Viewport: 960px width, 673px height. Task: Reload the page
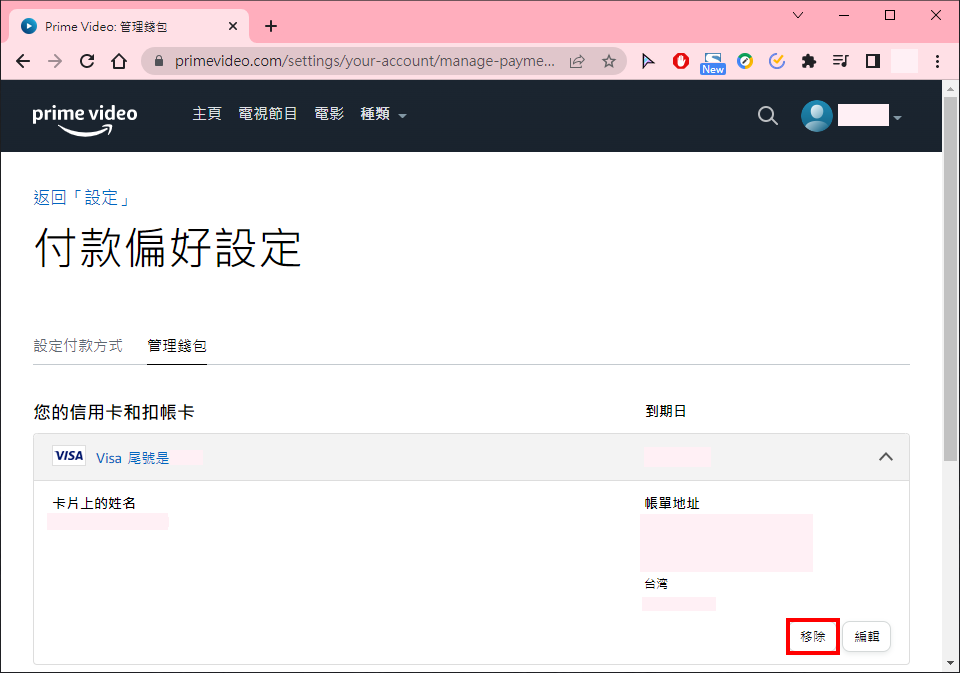click(x=87, y=61)
